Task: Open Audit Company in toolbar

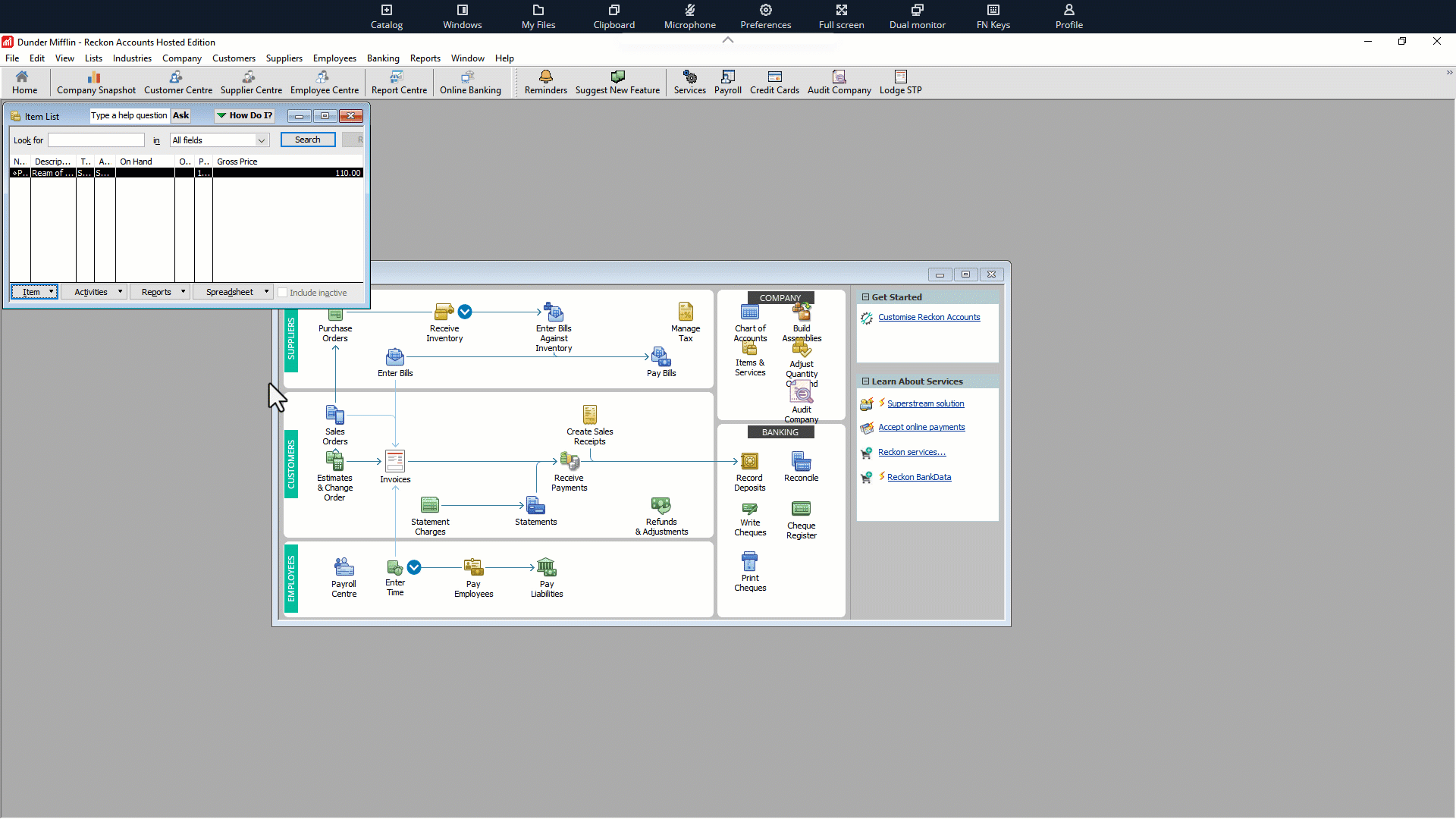Action: [839, 83]
